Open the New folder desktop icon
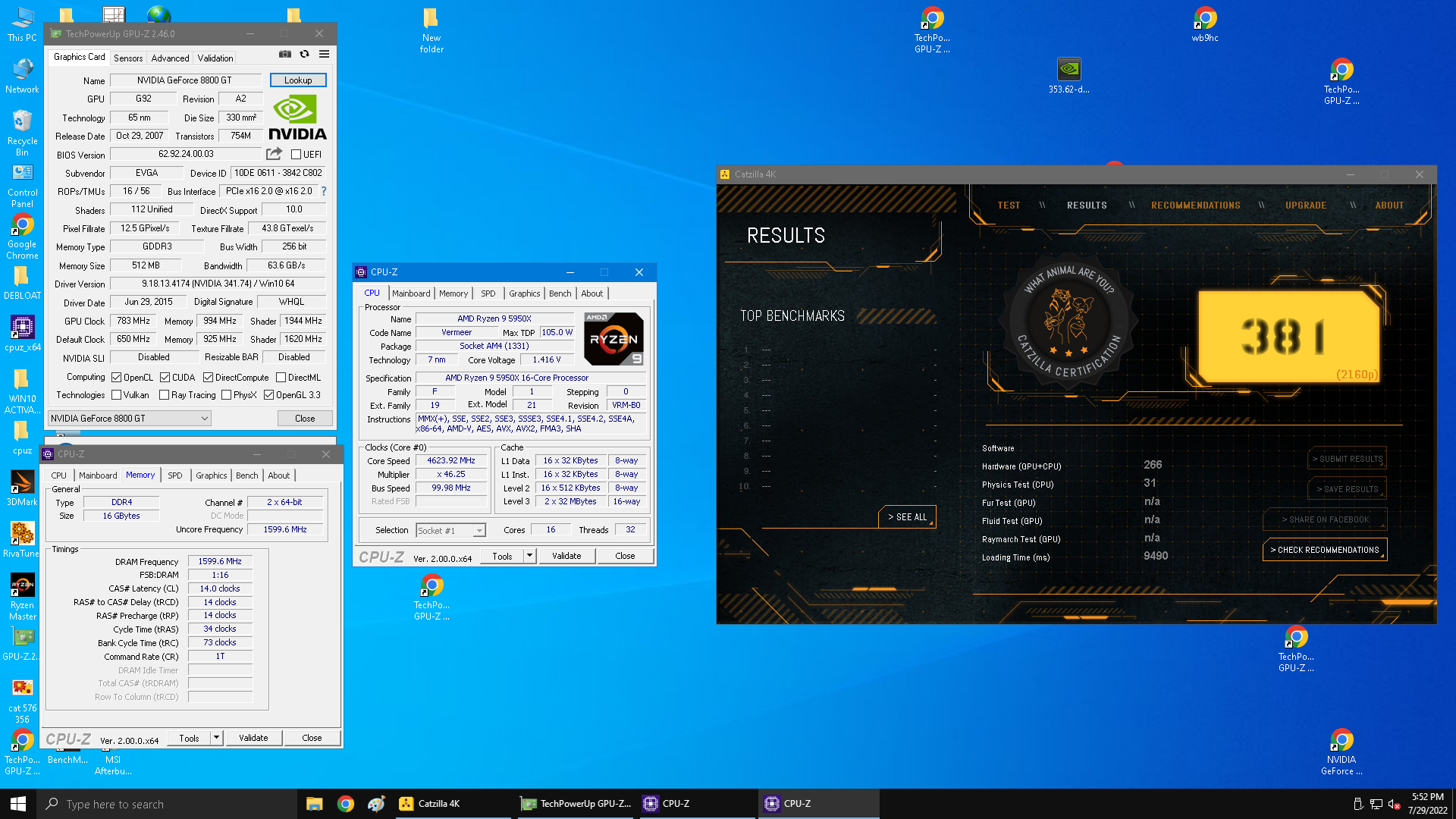The image size is (1456, 819). coord(431,30)
